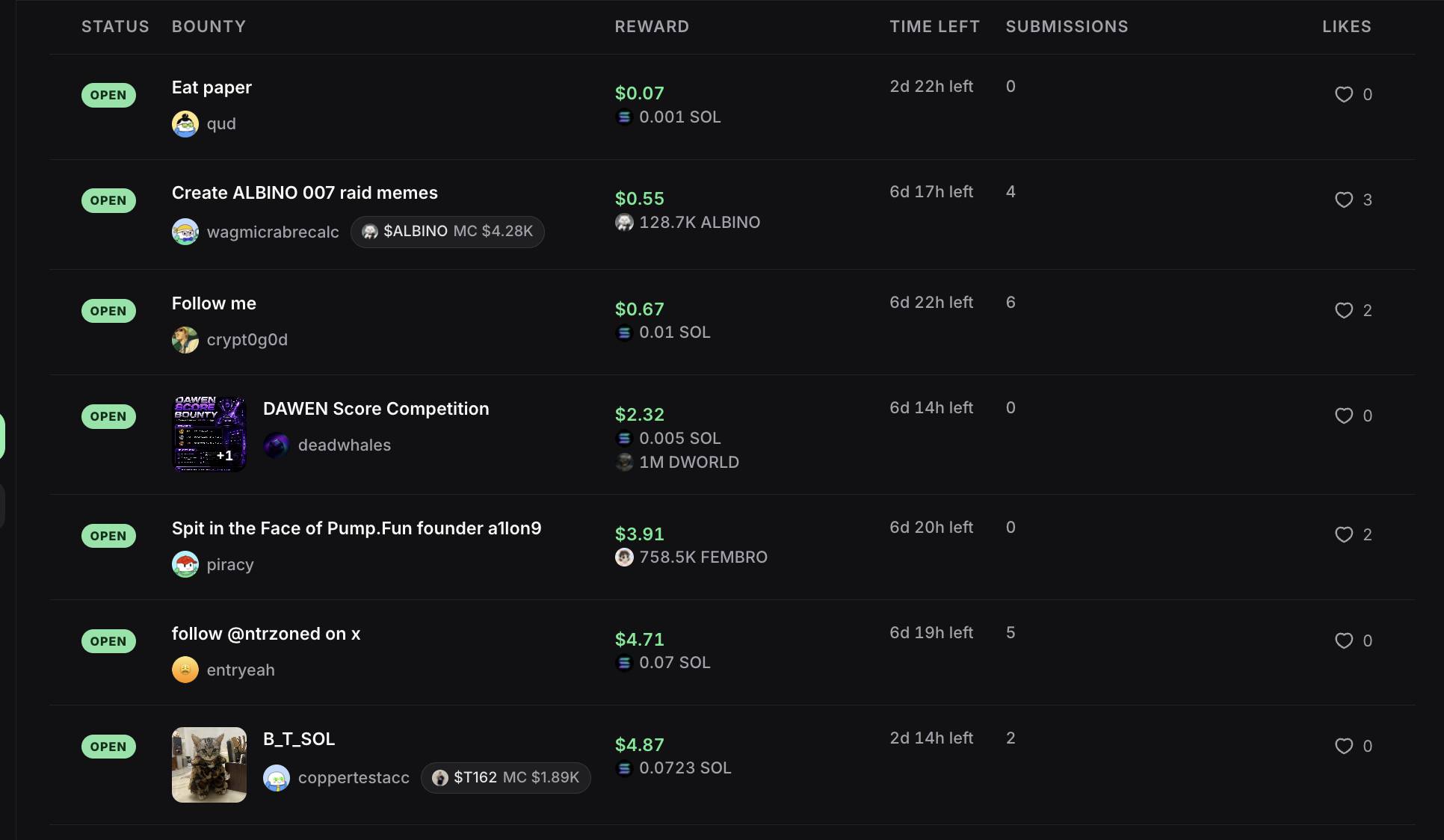Click the heart icon on B_T_SOL bounty

click(1344, 746)
